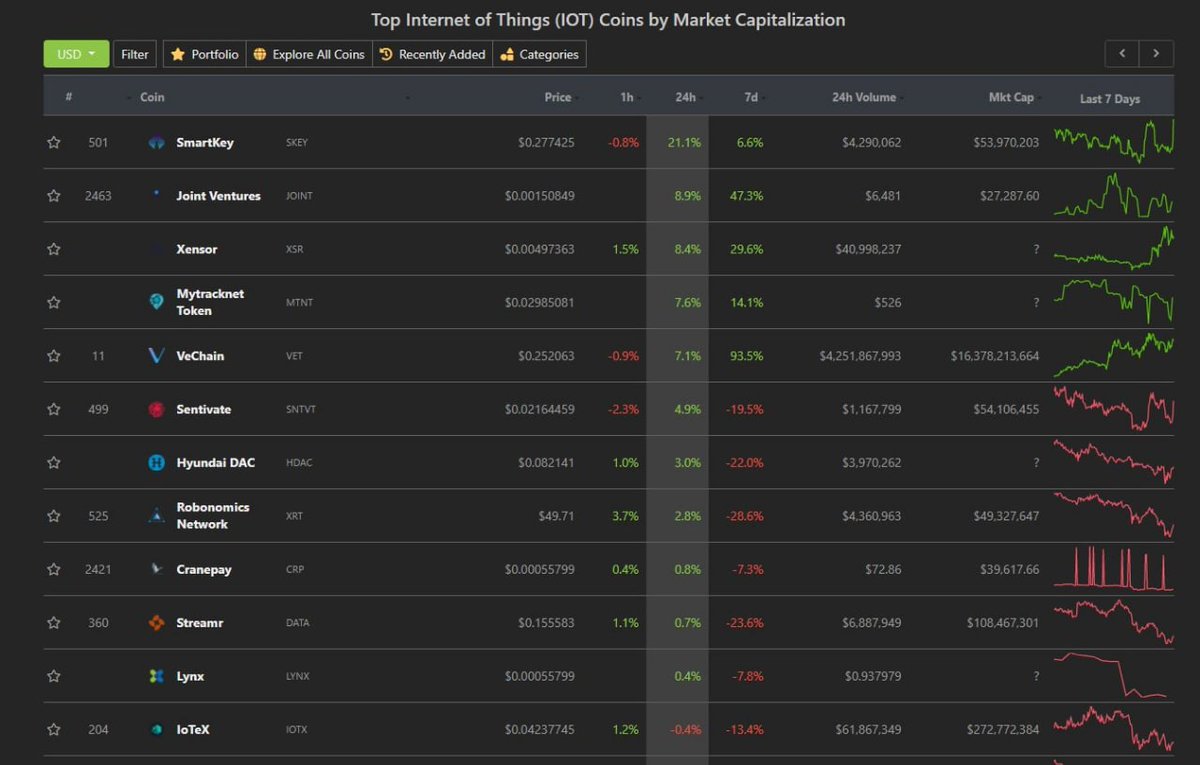Click the SmartKey coin logo icon
This screenshot has width=1200, height=765.
point(156,143)
